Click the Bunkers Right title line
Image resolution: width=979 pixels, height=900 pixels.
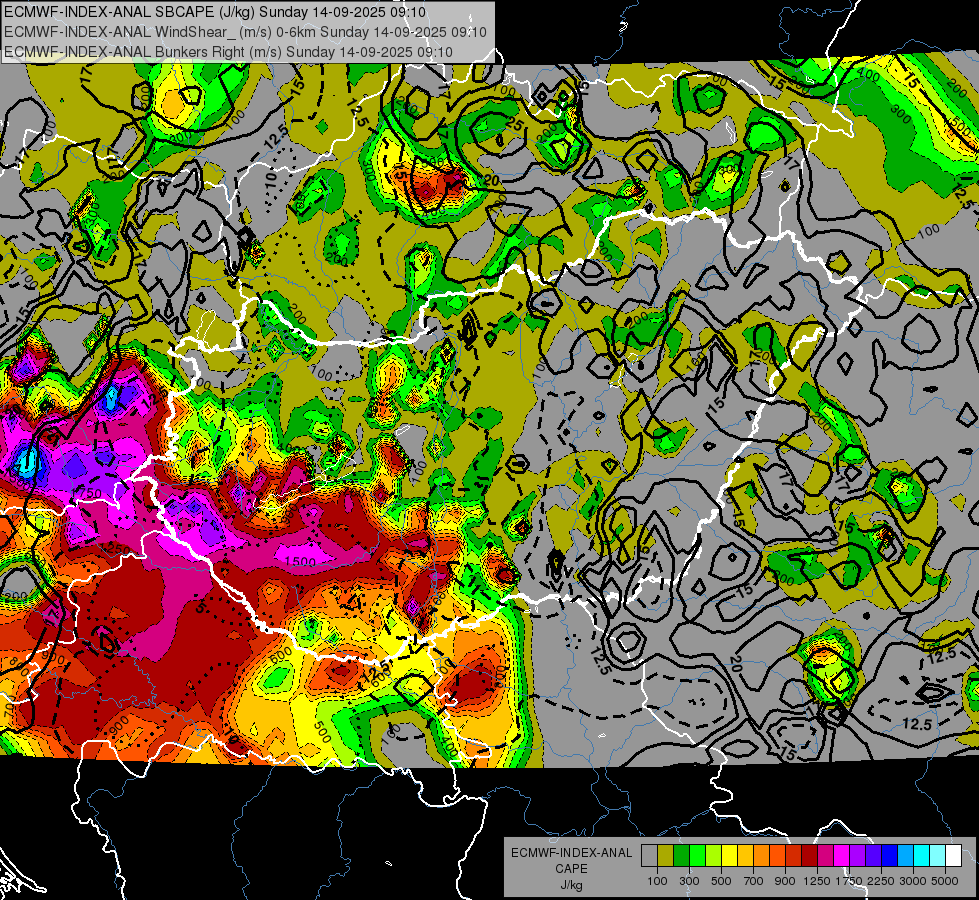pos(228,52)
